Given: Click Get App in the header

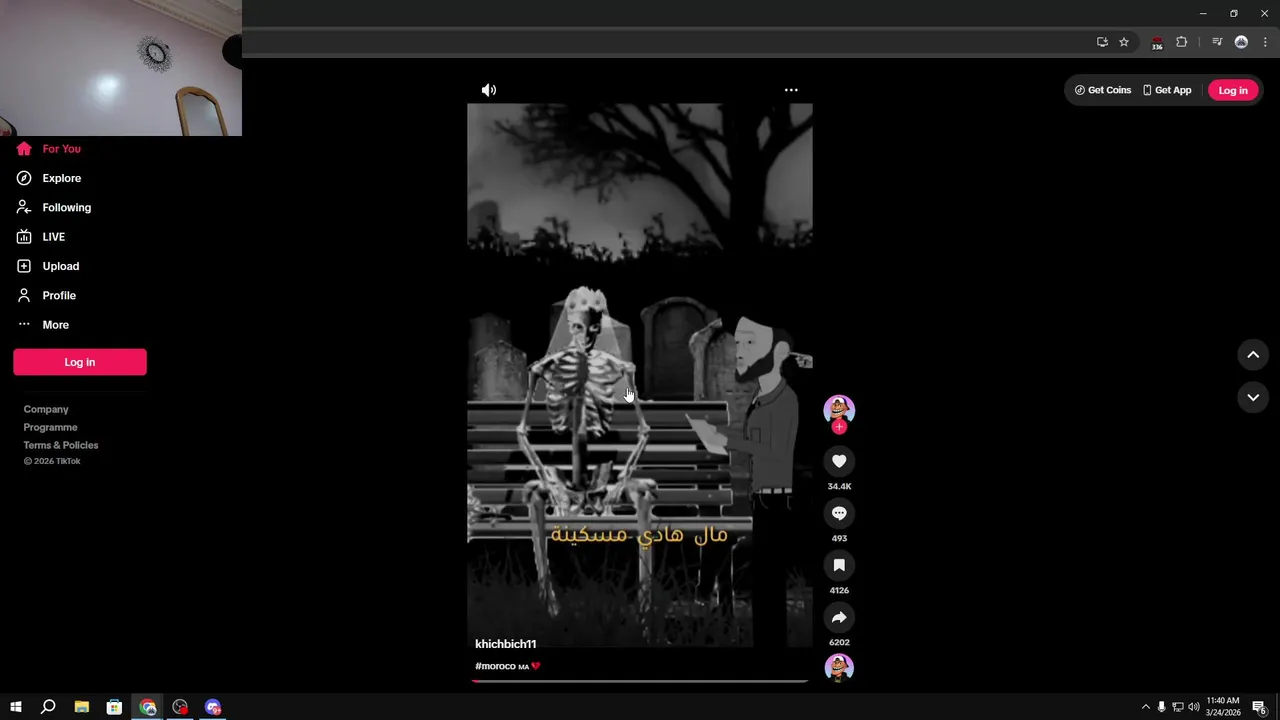Looking at the screenshot, I should [1167, 90].
